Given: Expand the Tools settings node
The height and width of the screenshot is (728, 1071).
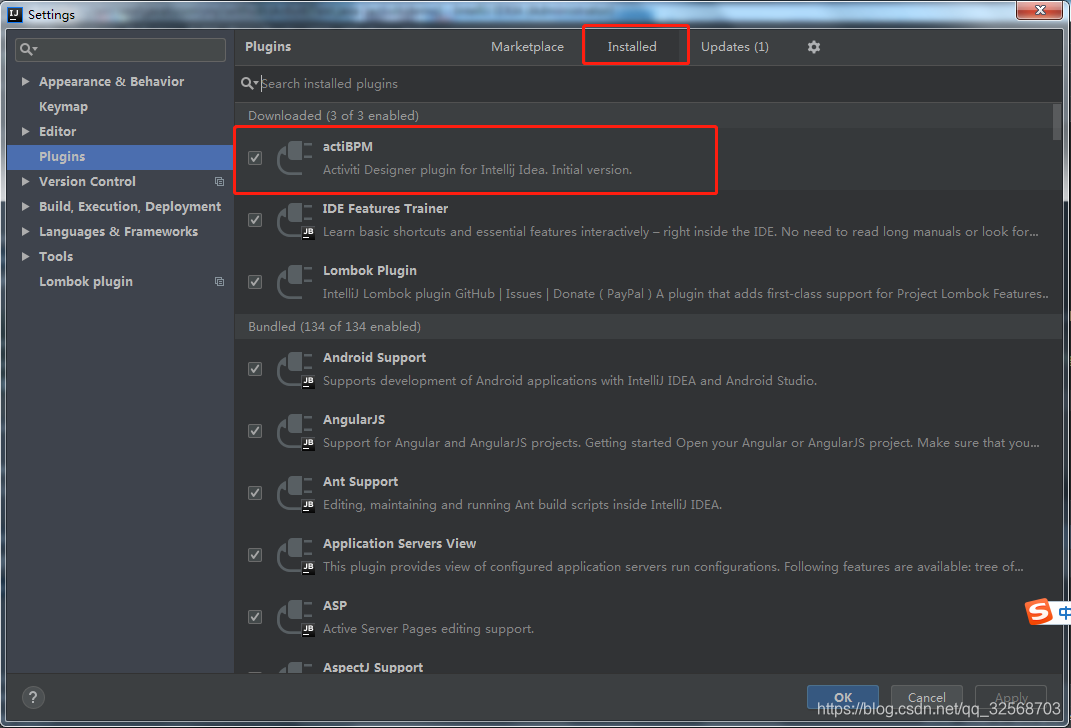Looking at the screenshot, I should click(25, 257).
